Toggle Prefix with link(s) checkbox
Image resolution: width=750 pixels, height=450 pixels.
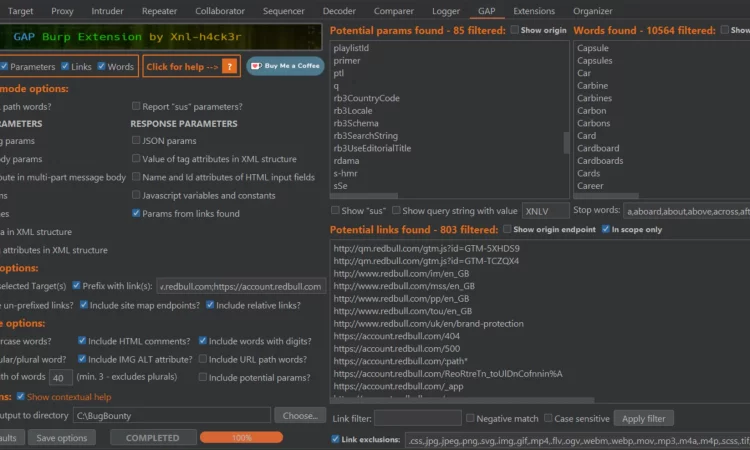click(76, 285)
